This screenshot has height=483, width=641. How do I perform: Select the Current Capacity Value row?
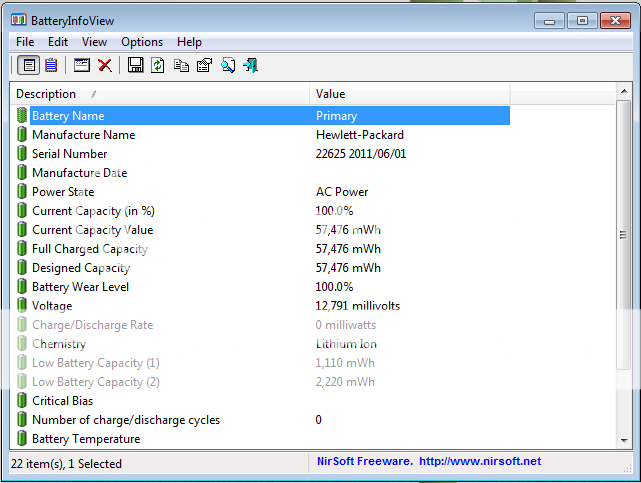click(x=262, y=230)
